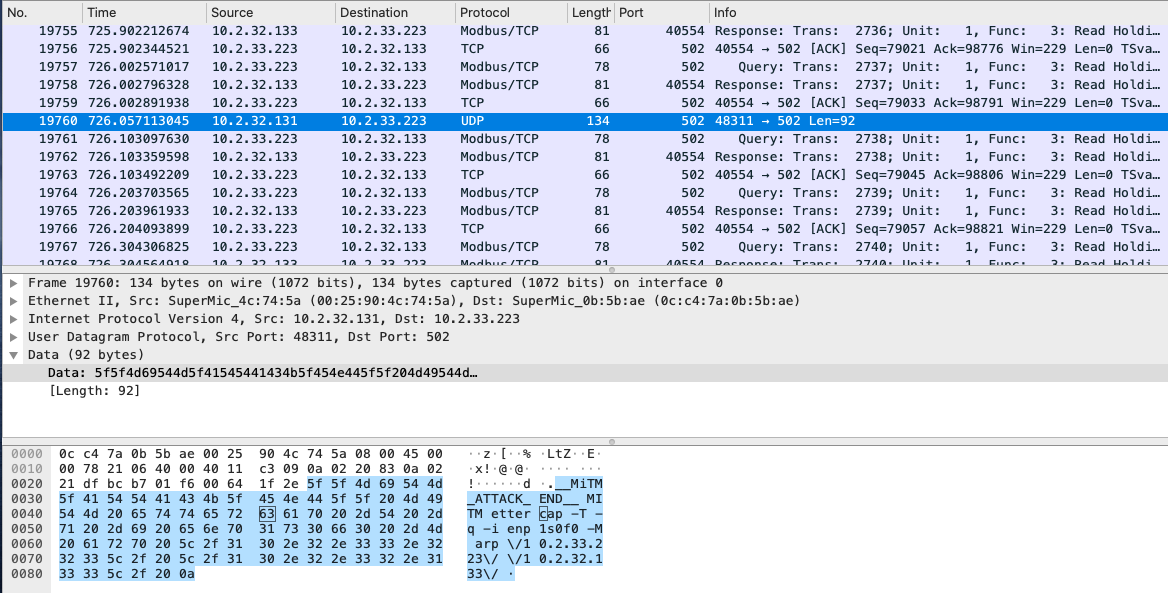The width and height of the screenshot is (1168, 593).
Task: Expand the Ethernet II tree node
Action: [13, 301]
